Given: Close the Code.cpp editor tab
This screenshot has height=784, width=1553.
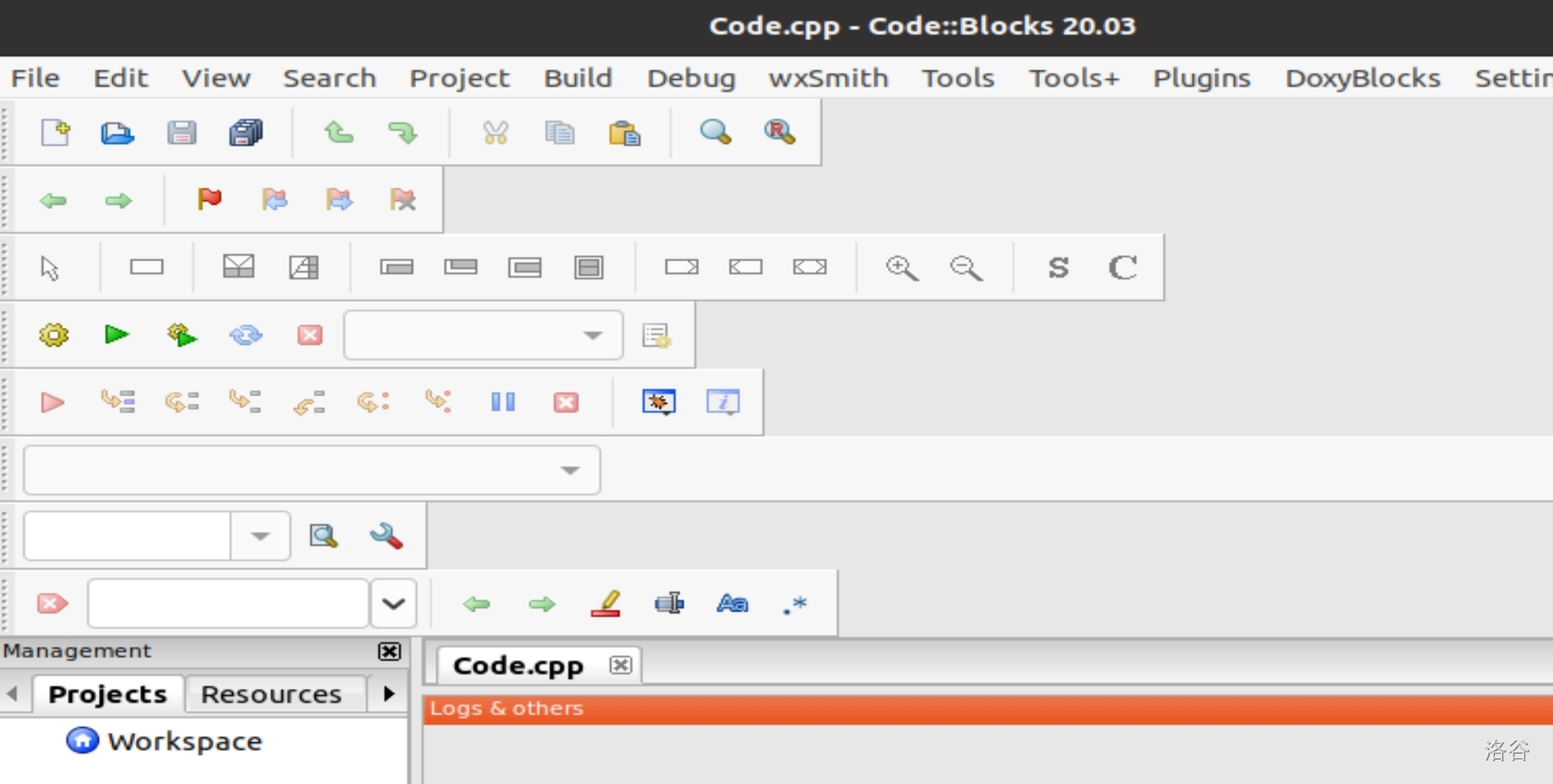Looking at the screenshot, I should pos(620,665).
